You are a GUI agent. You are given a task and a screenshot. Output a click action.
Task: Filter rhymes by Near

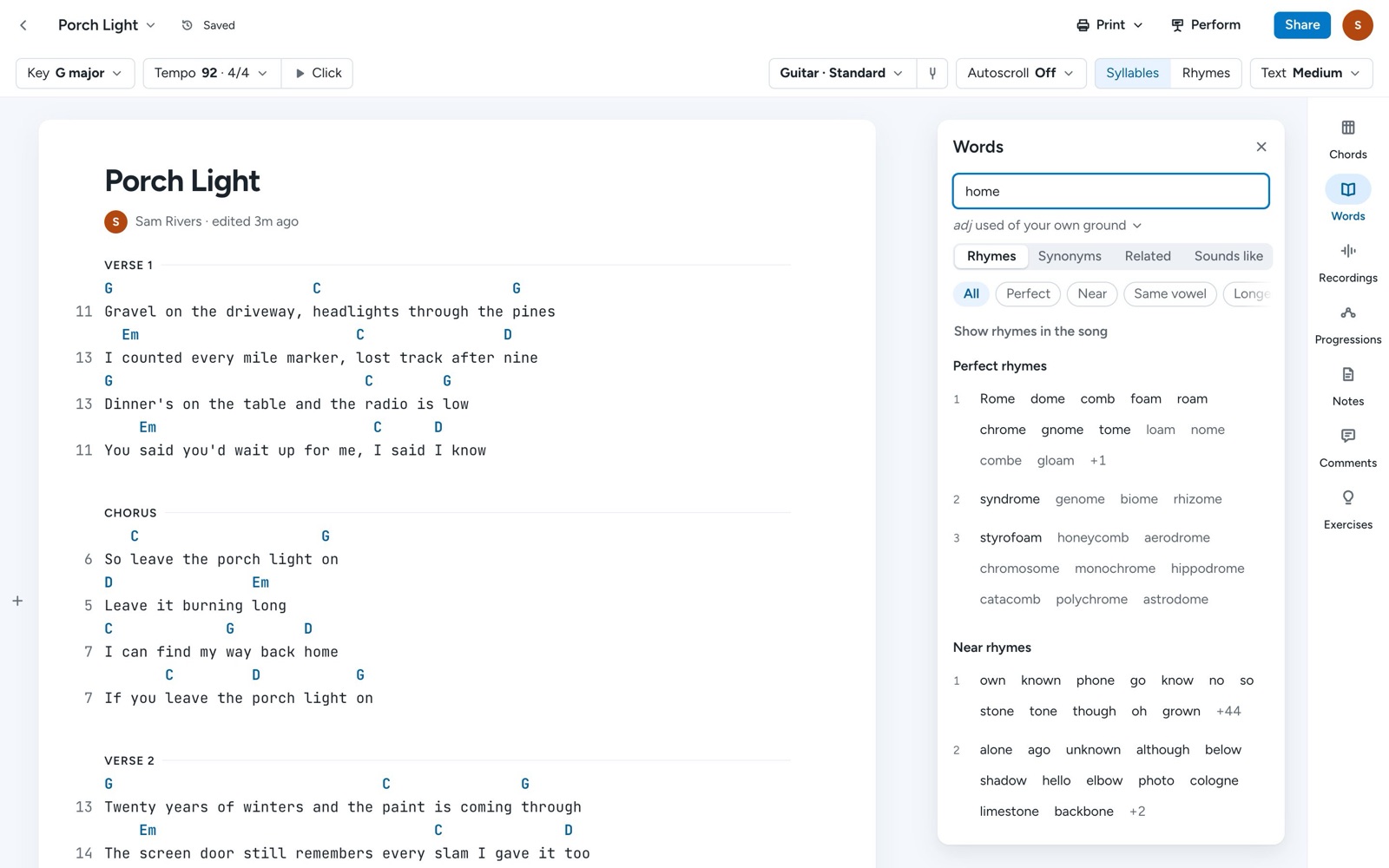[1091, 293]
